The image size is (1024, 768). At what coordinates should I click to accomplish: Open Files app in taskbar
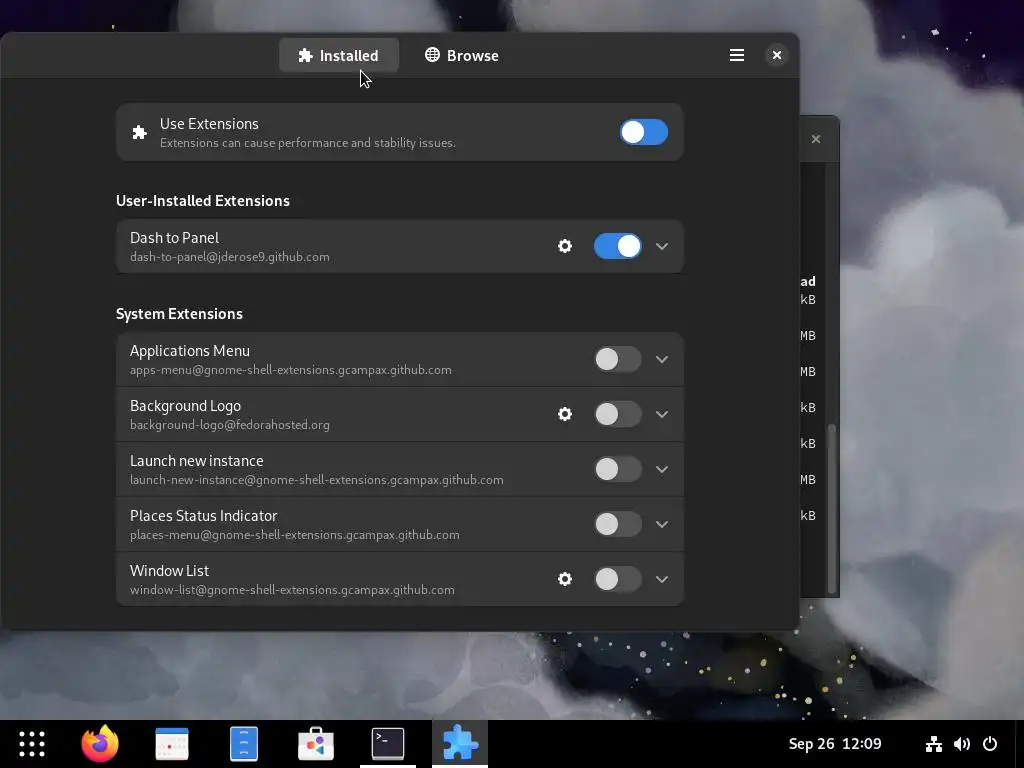[x=244, y=744]
